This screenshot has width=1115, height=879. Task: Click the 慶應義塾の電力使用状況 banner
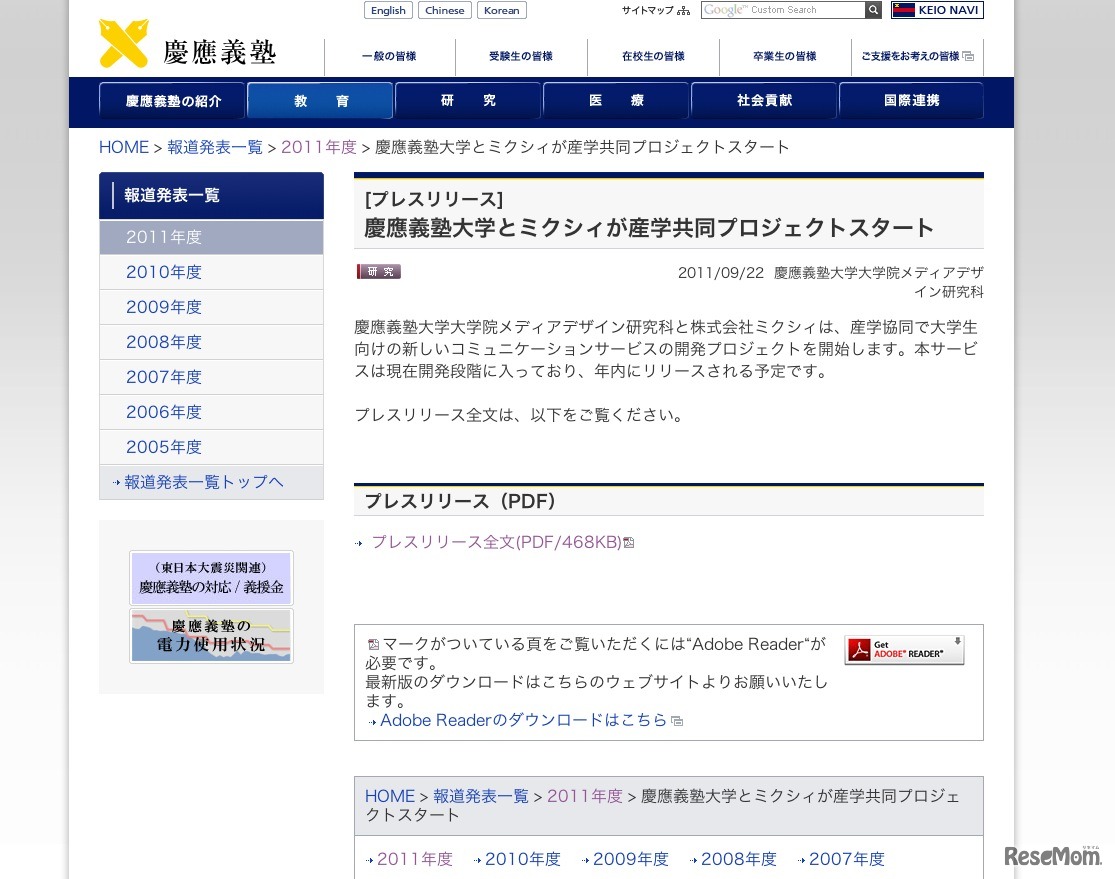211,635
